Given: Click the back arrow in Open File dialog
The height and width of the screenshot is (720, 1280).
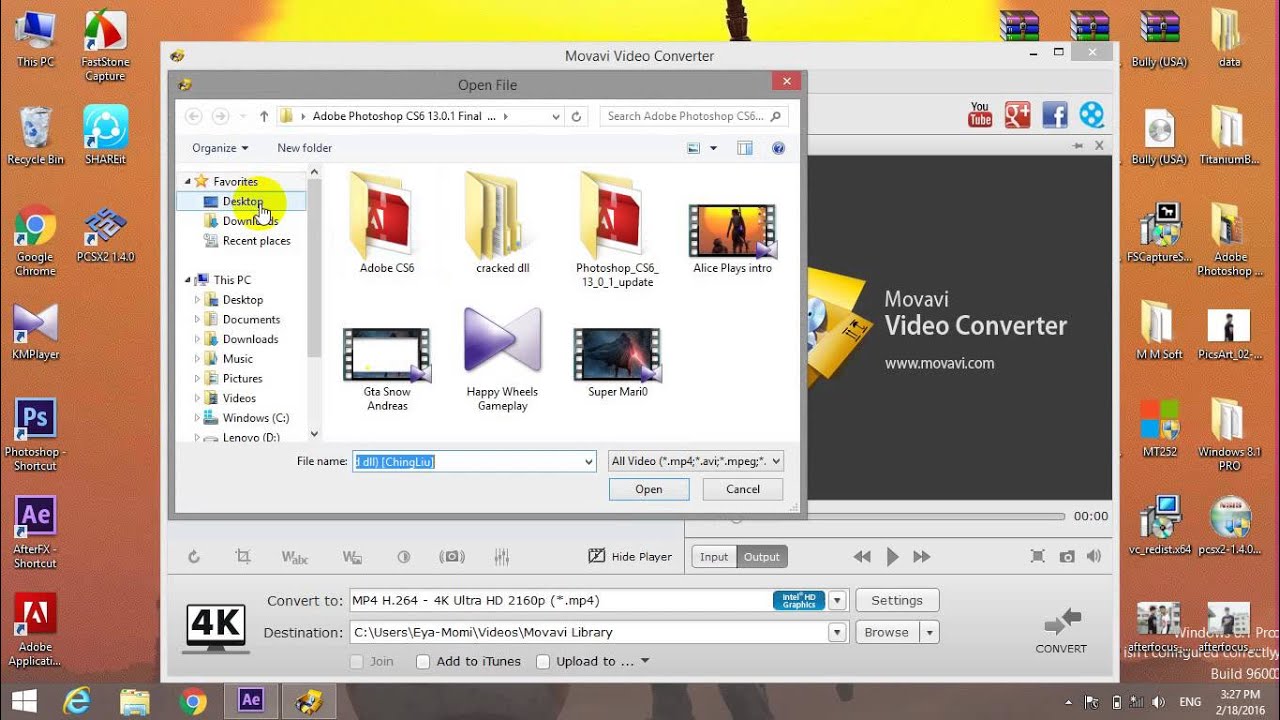Looking at the screenshot, I should coord(194,116).
